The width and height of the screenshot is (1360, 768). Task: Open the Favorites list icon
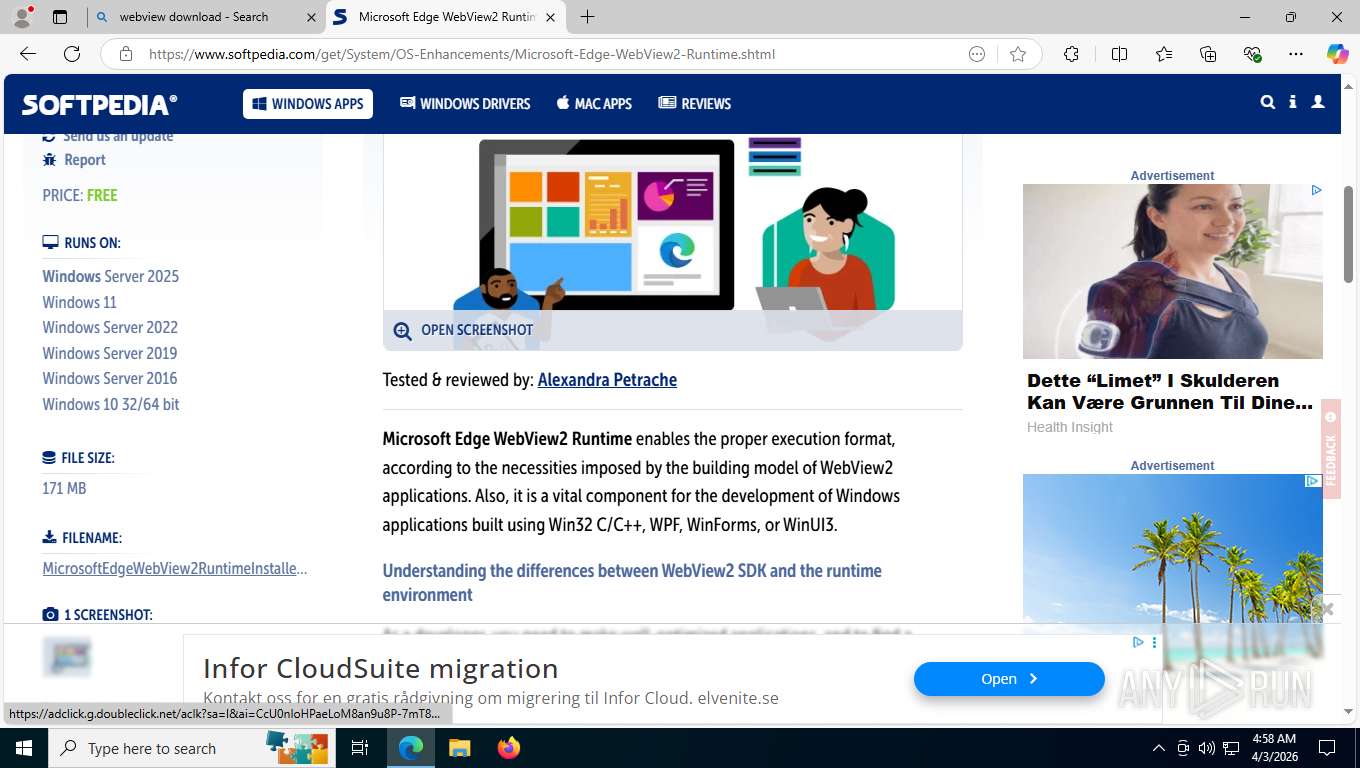[x=1164, y=54]
